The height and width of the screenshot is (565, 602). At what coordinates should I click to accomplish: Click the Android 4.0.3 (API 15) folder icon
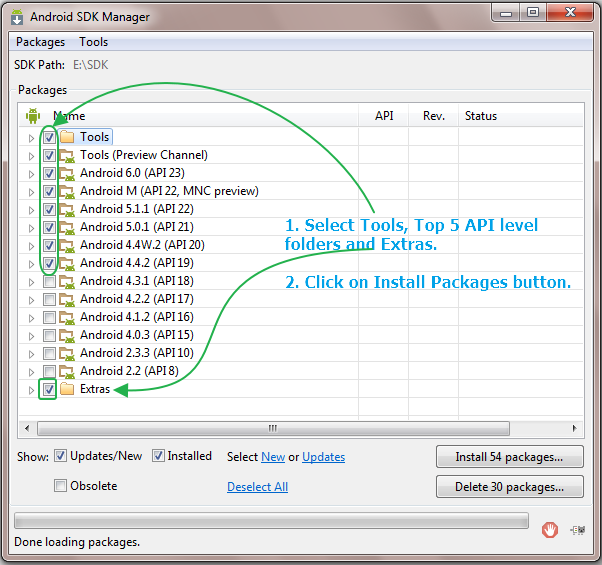point(67,335)
